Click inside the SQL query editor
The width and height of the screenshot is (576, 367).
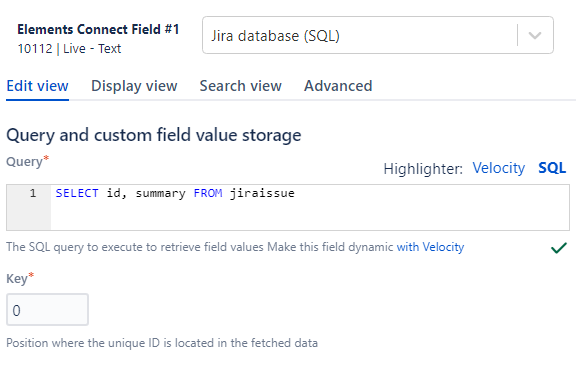pos(310,208)
